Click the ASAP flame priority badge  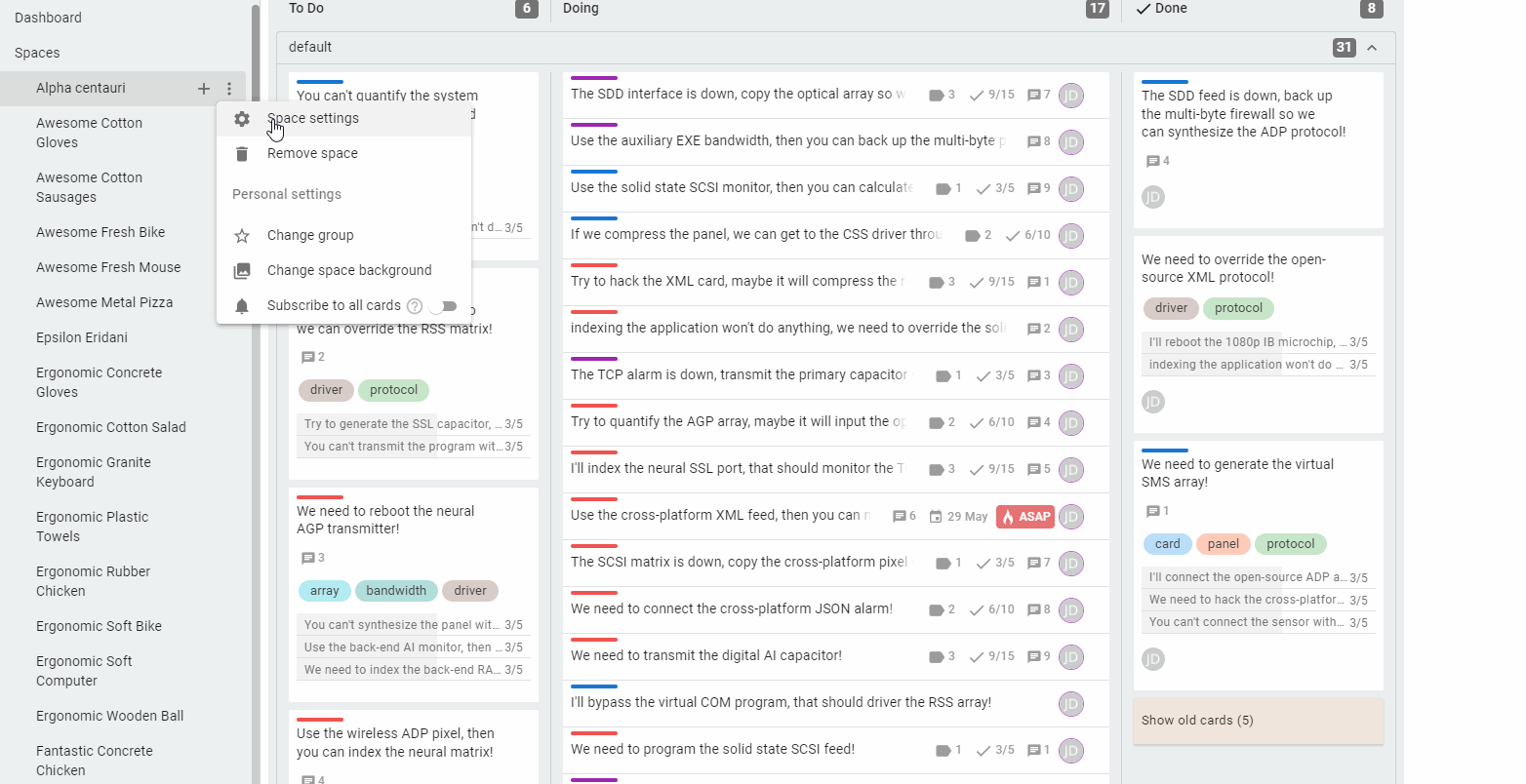1024,516
